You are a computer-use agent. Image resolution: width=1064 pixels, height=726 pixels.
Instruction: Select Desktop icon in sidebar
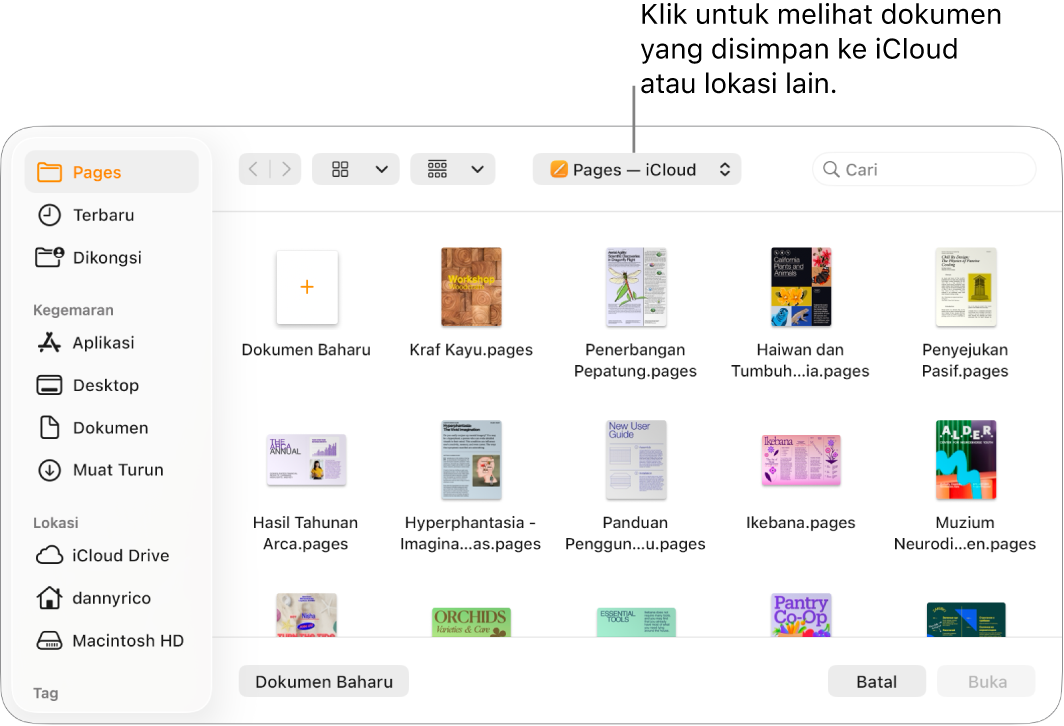[49, 385]
